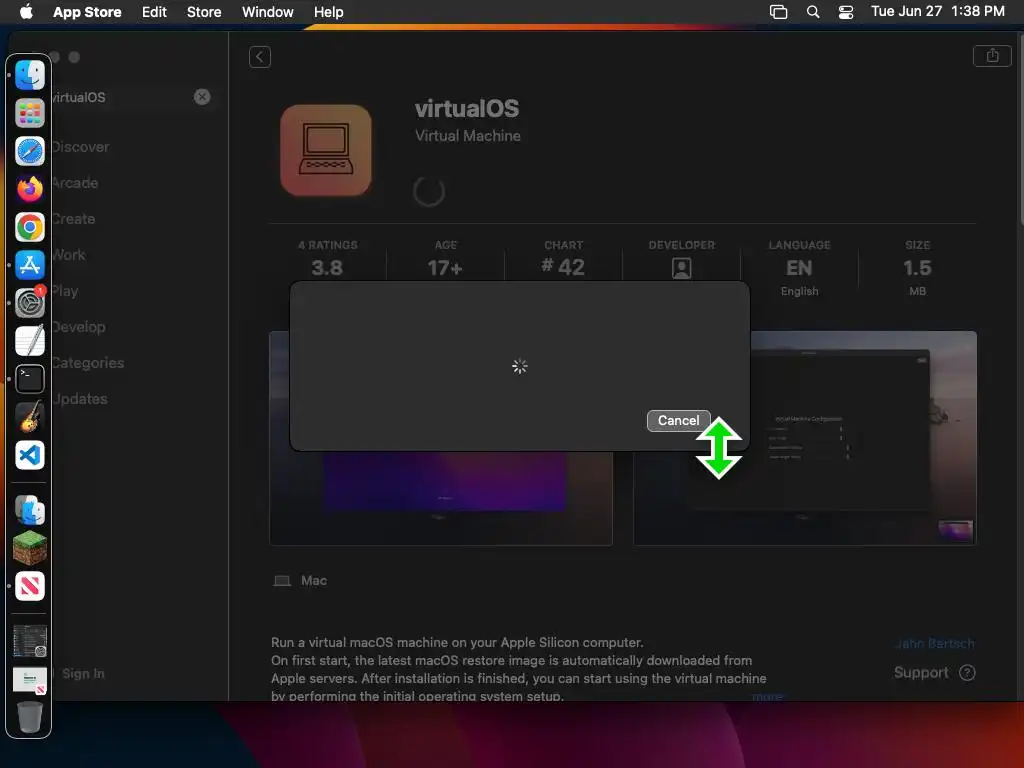Go to Arcade in the sidebar

point(74,183)
